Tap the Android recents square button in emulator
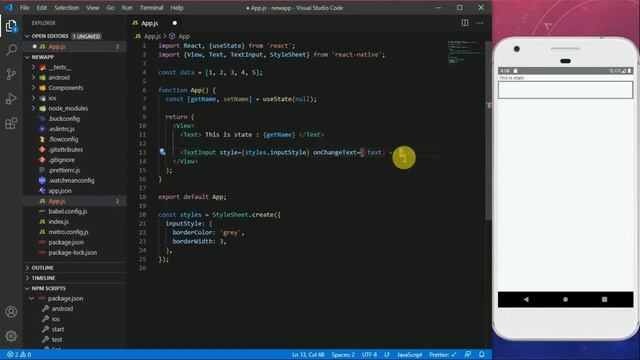Screen dimensions: 640x360 click(604, 299)
